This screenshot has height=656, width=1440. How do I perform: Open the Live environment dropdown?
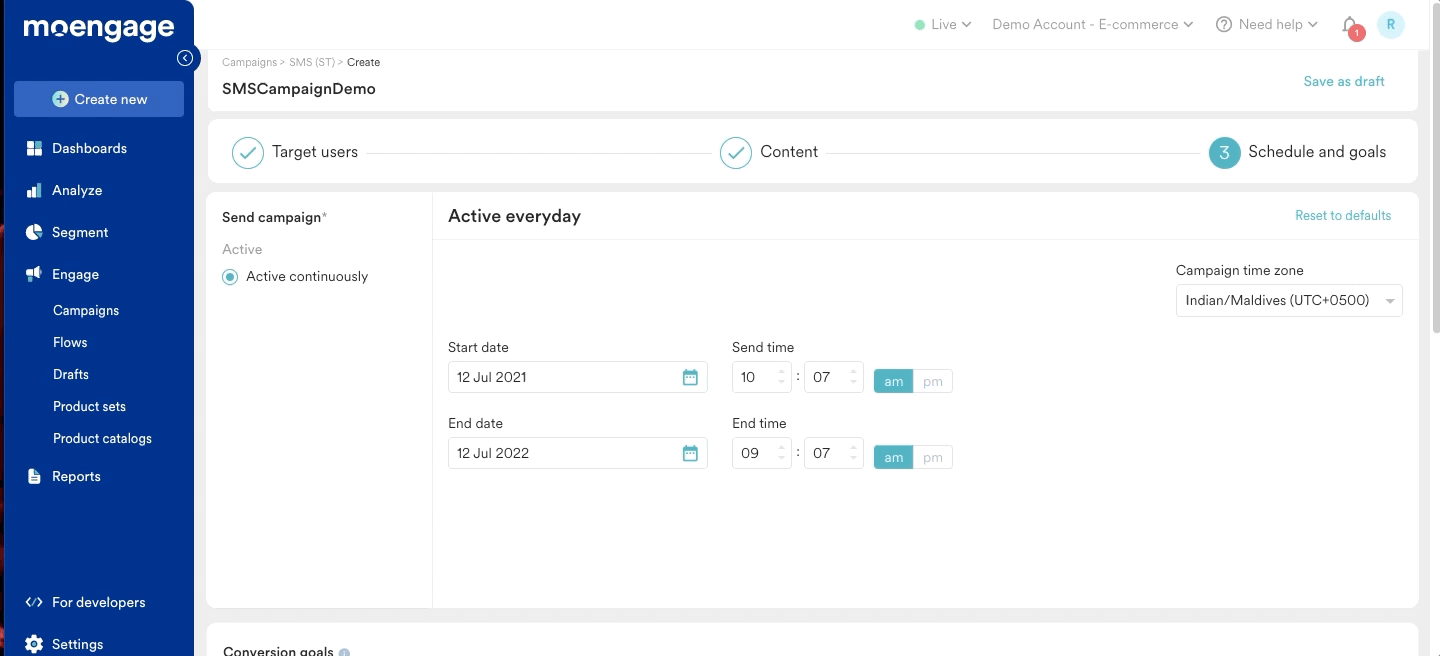click(943, 24)
